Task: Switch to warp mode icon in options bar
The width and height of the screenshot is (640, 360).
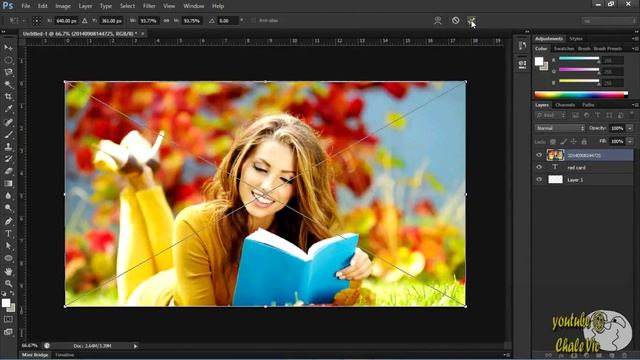Action: click(438, 20)
